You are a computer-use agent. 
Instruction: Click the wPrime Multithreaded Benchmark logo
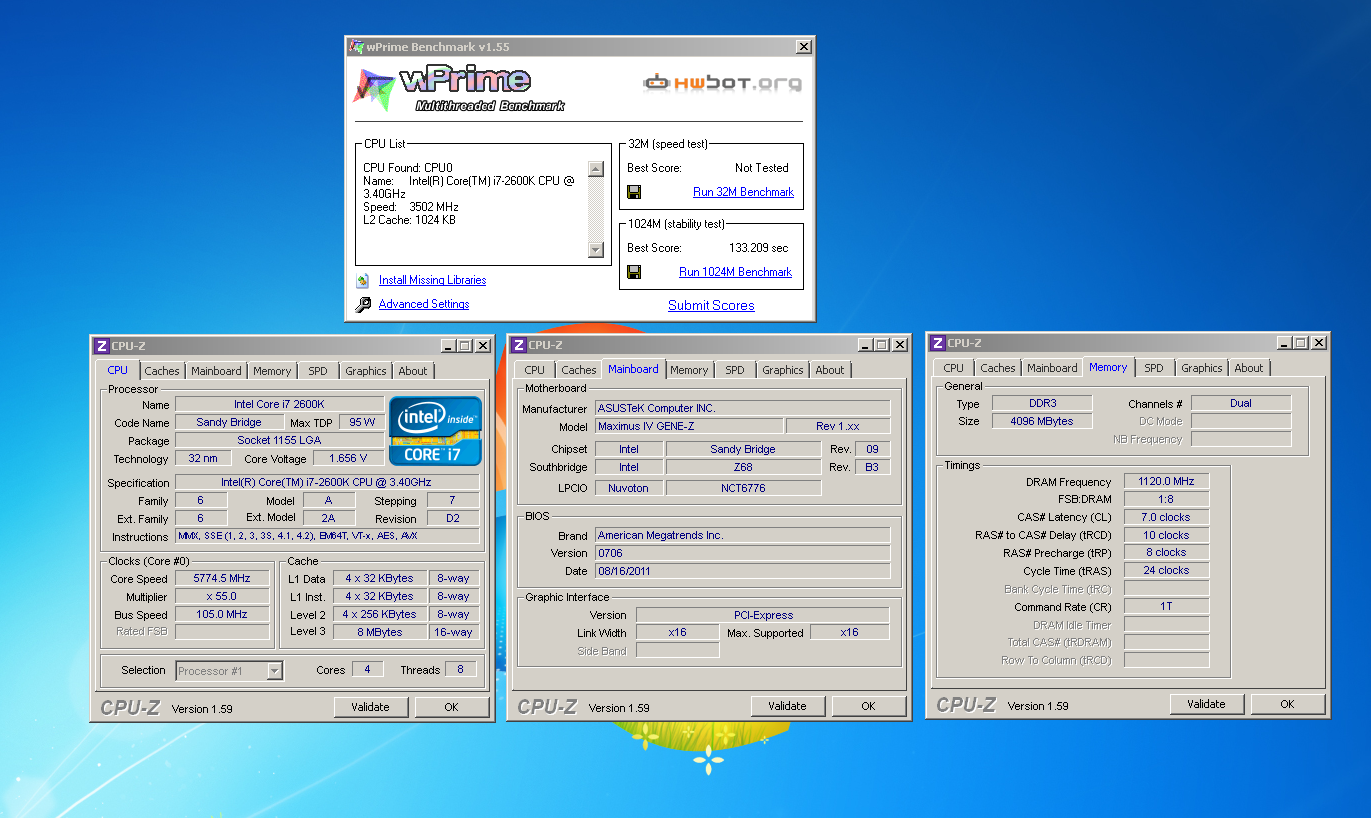(x=460, y=88)
